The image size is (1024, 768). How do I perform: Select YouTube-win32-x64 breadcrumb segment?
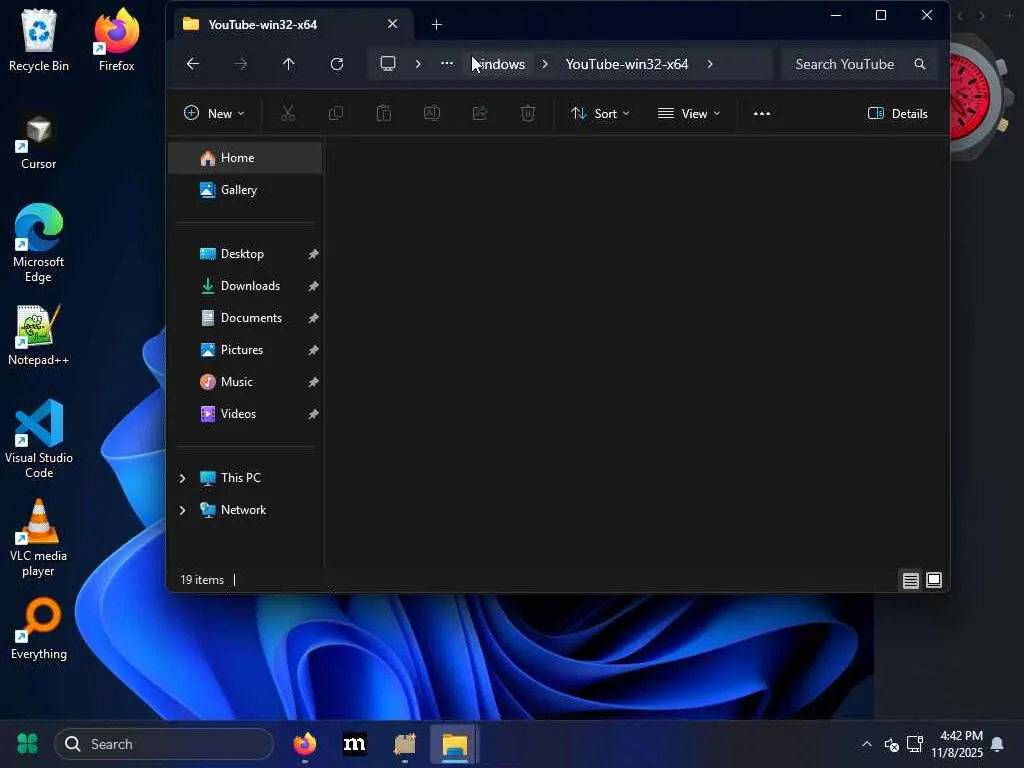tap(627, 64)
